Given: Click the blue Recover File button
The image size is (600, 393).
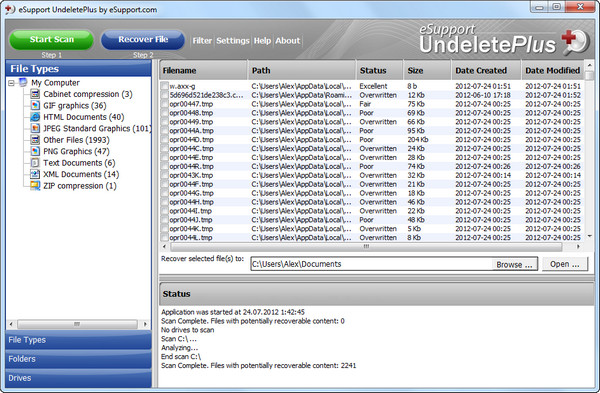Looking at the screenshot, I should tap(143, 39).
